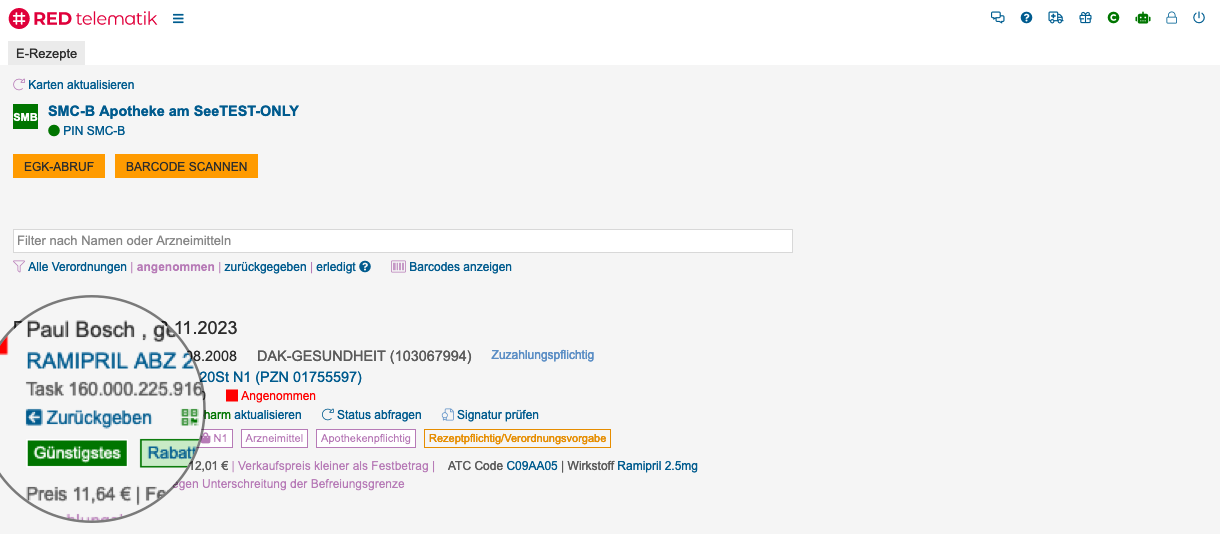
Task: Click the ambulance delivery icon
Action: pos(1055,18)
